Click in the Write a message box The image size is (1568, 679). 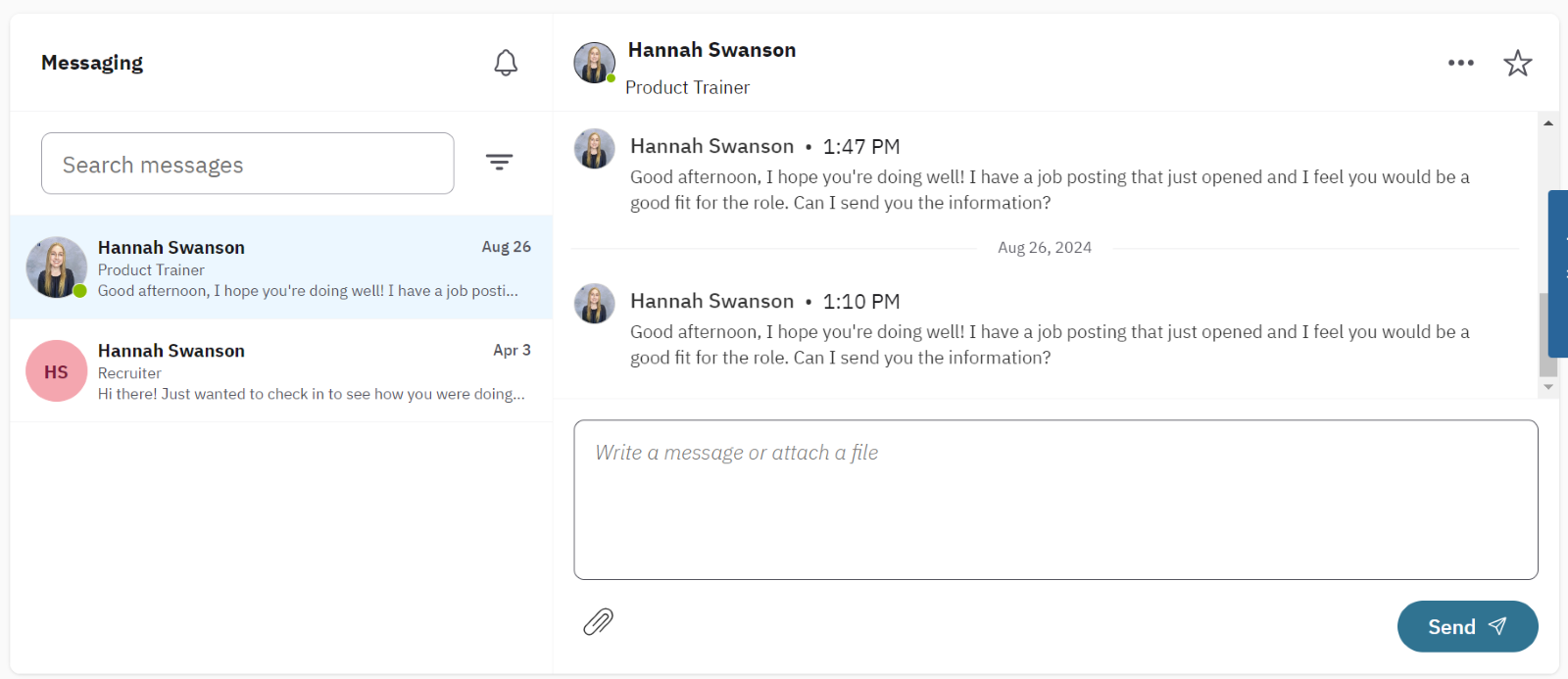pyautogui.click(x=1055, y=500)
